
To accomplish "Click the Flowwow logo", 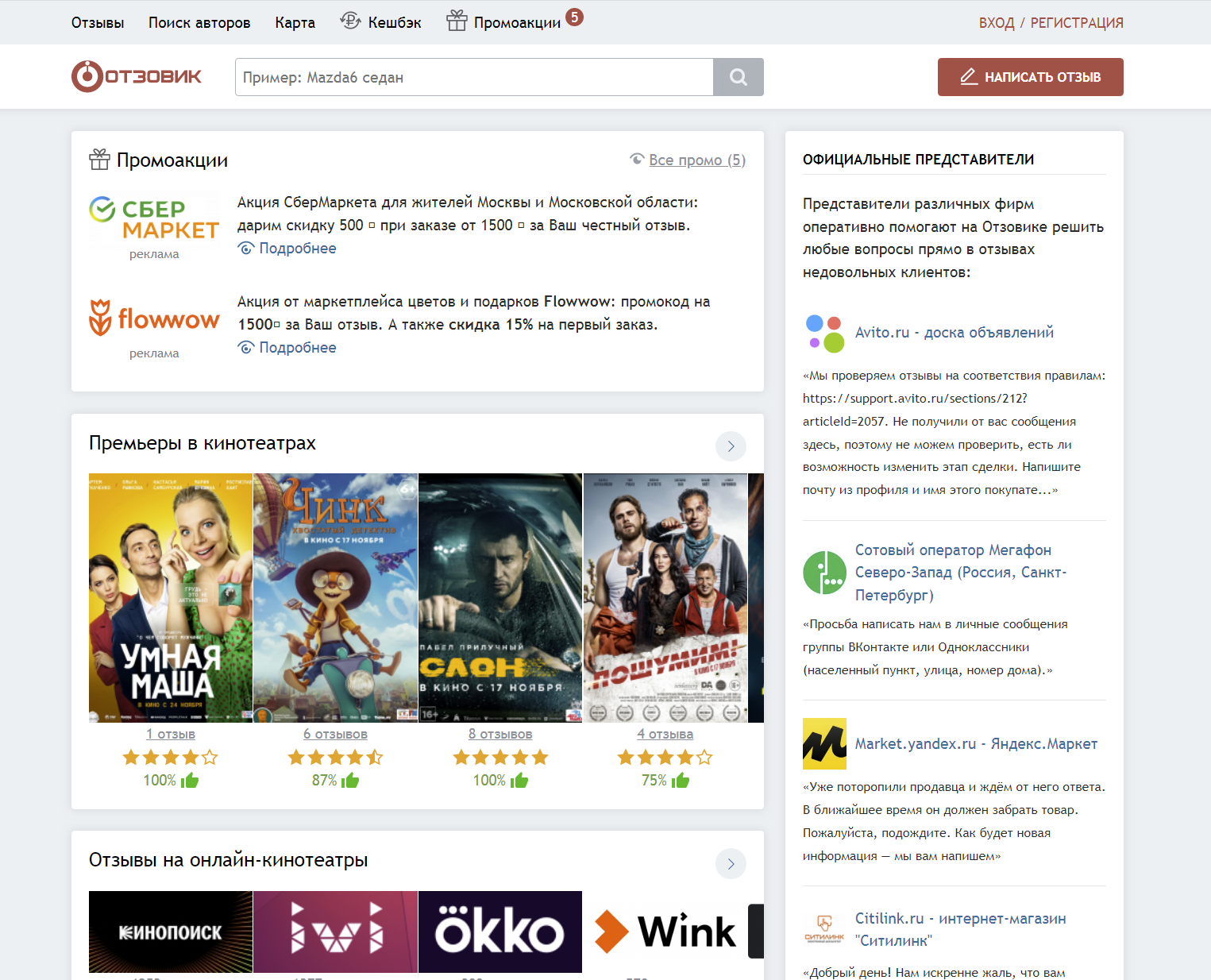I will (x=154, y=318).
